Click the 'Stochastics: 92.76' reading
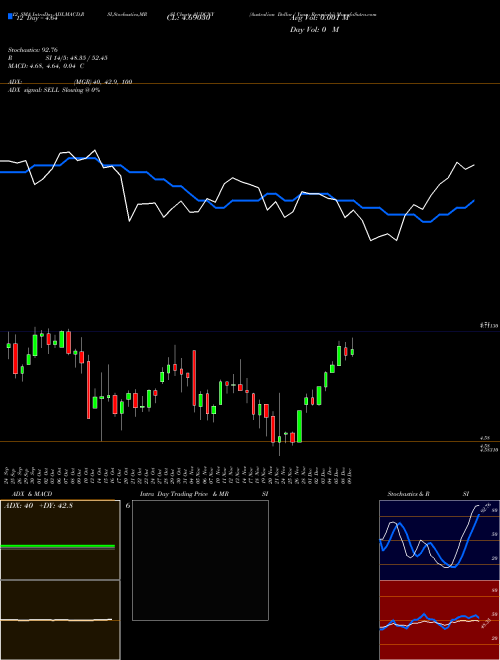The width and height of the screenshot is (500, 660). click(32, 50)
